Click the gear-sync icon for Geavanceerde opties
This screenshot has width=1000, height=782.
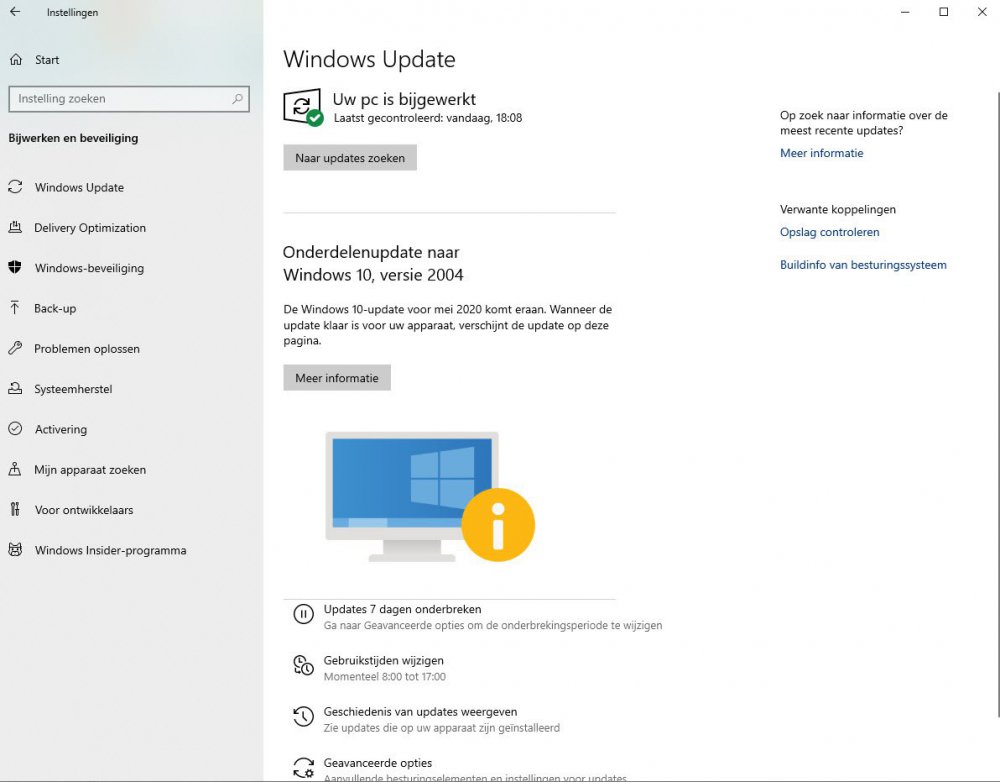coord(304,767)
